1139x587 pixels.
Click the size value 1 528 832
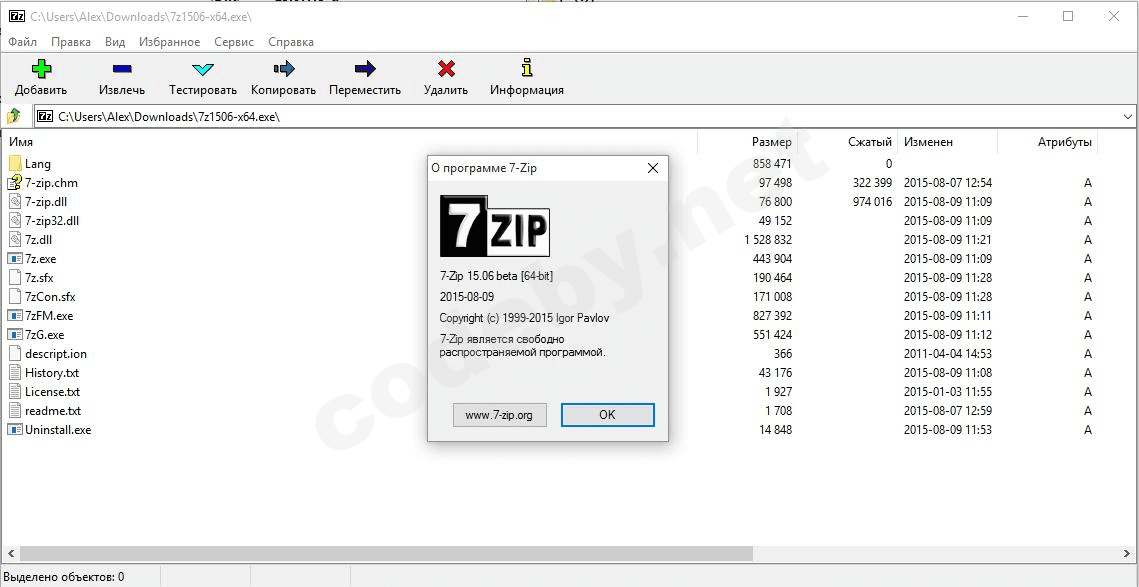tap(768, 239)
